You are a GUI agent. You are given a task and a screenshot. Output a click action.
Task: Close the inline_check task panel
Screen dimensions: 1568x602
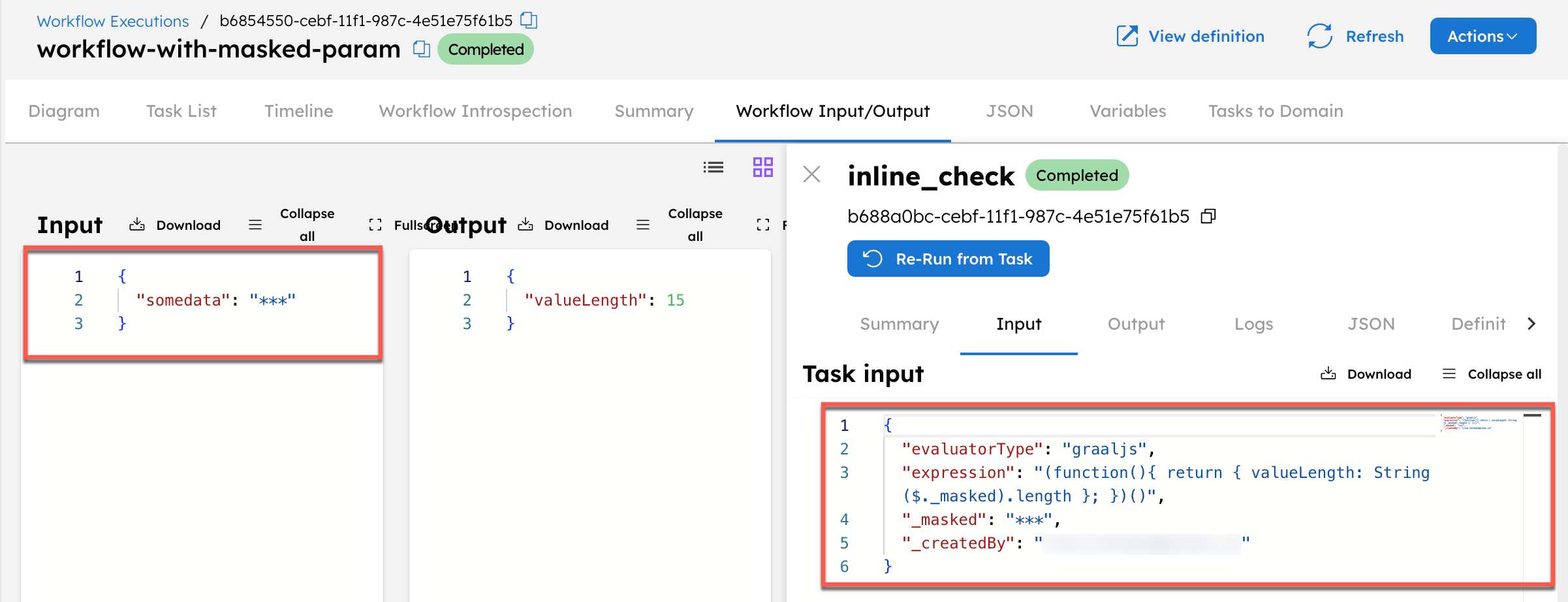812,174
